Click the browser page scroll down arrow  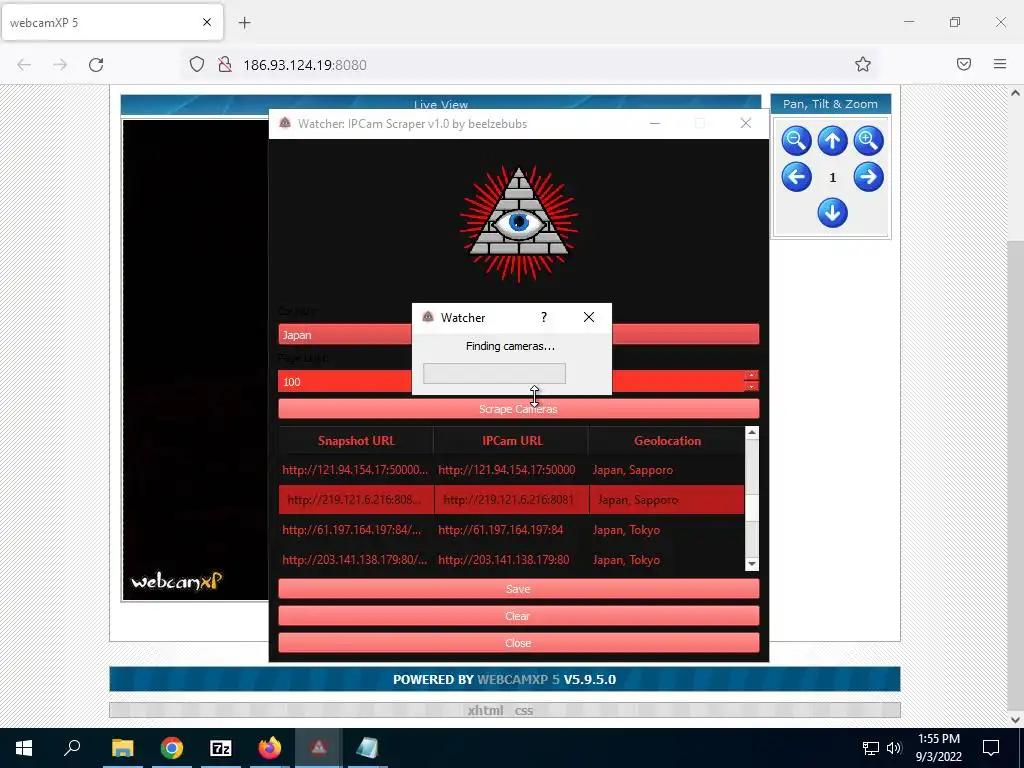click(1015, 719)
